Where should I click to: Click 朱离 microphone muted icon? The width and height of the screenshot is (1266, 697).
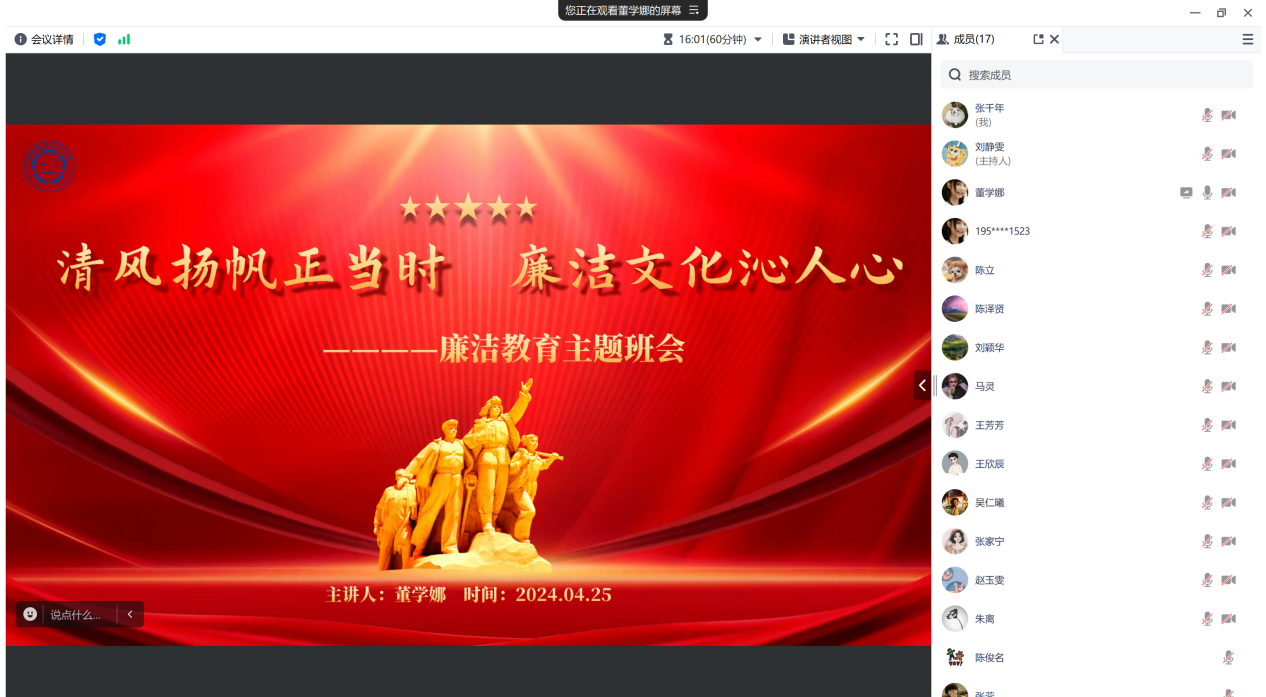(x=1207, y=619)
